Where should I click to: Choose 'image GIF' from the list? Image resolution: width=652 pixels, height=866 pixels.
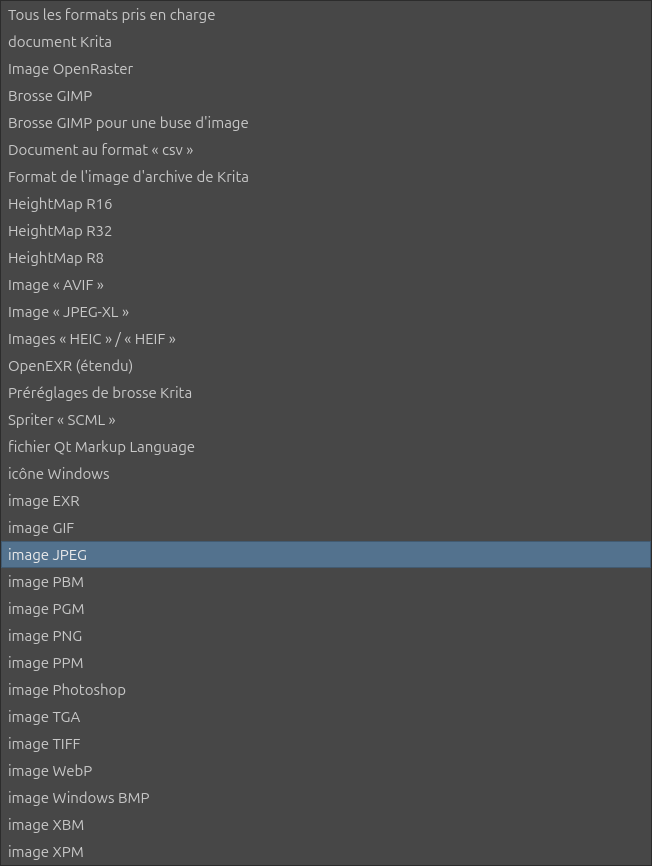(x=326, y=529)
